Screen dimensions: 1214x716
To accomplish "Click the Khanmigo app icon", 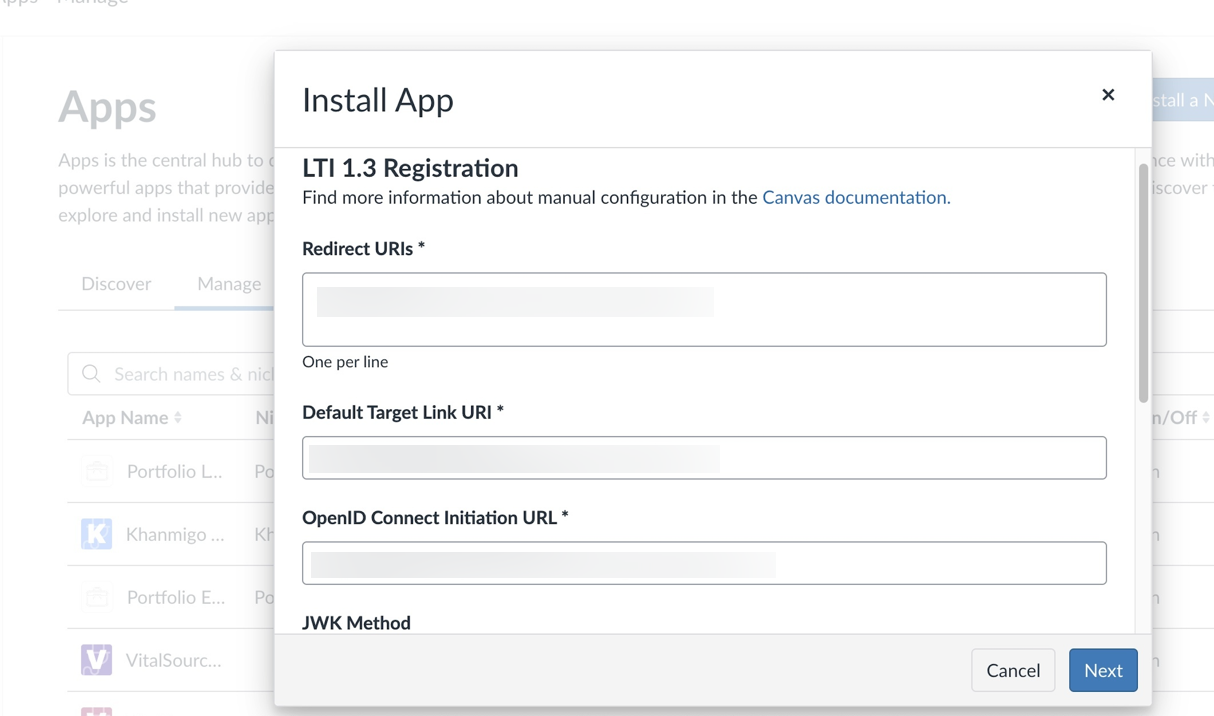I will pos(96,534).
